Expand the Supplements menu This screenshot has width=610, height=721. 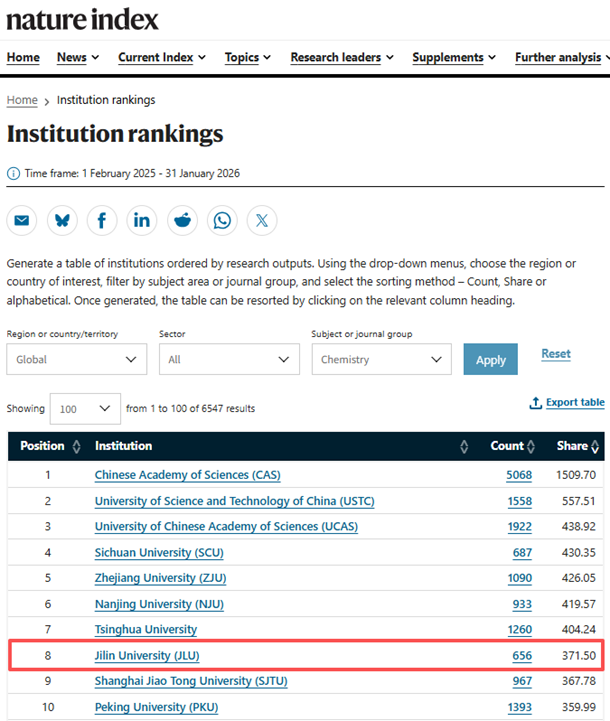pos(454,57)
